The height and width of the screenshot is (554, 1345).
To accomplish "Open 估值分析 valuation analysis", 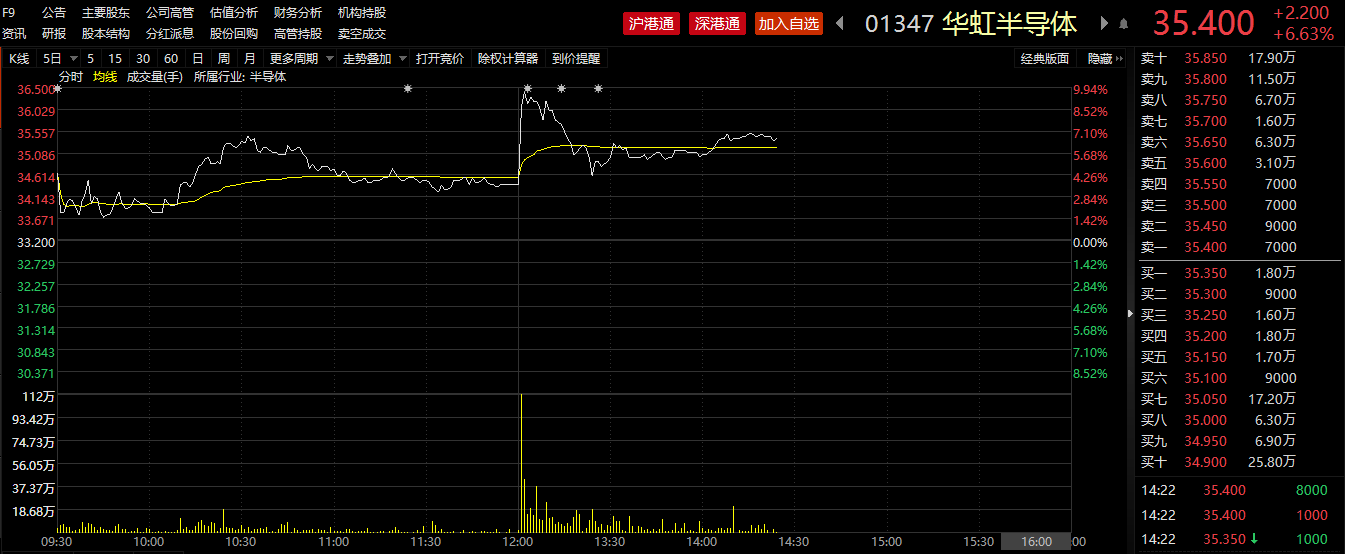I will coord(234,13).
